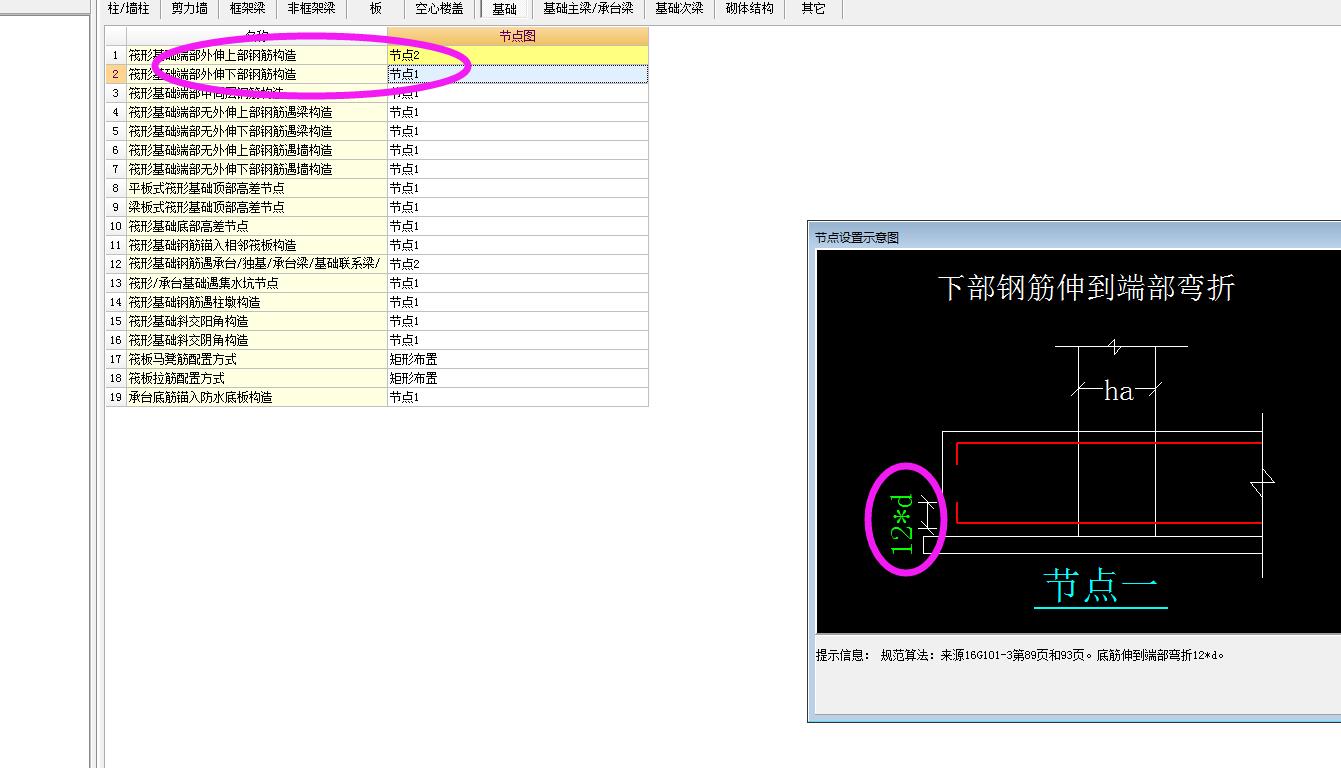The width and height of the screenshot is (1341, 768).
Task: Click 矩形布置 value for 筏板马凳筋配置方式
Action: pos(517,359)
